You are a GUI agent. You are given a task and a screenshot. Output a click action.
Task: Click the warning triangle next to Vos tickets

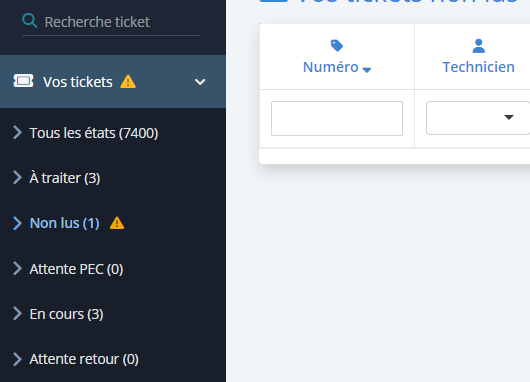128,82
